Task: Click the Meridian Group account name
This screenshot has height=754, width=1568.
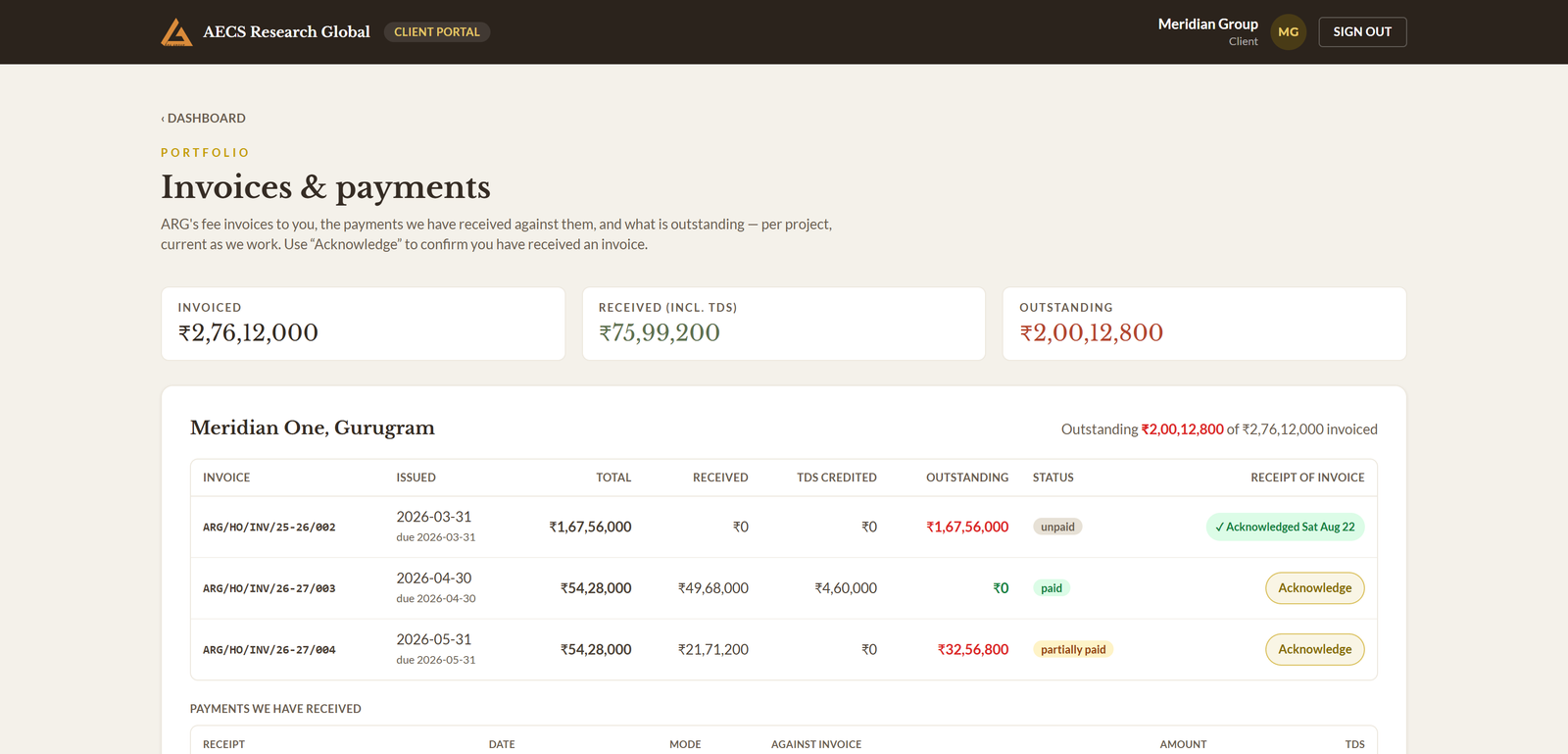Action: click(1207, 25)
